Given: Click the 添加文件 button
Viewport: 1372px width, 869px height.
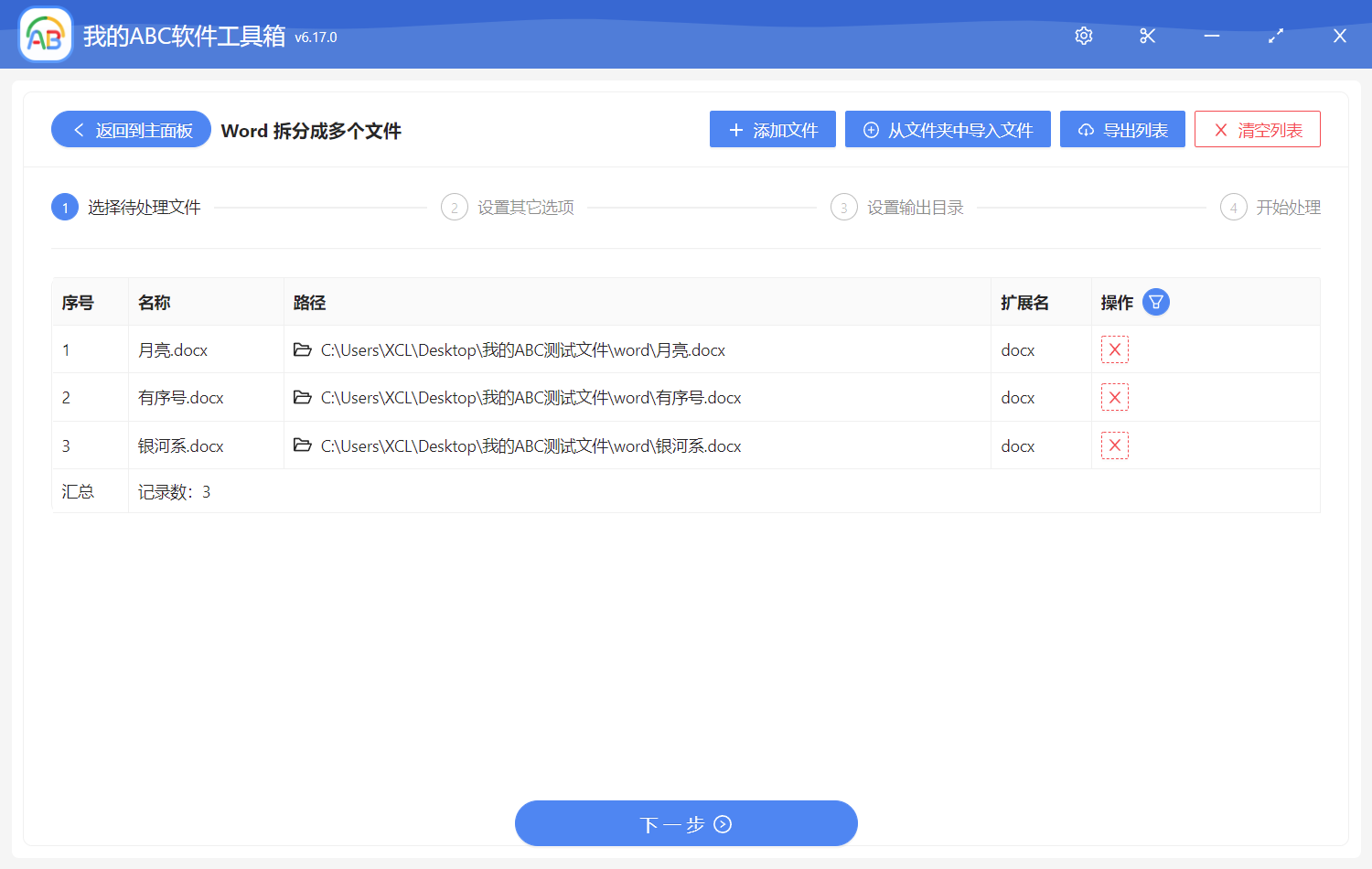Looking at the screenshot, I should point(772,129).
